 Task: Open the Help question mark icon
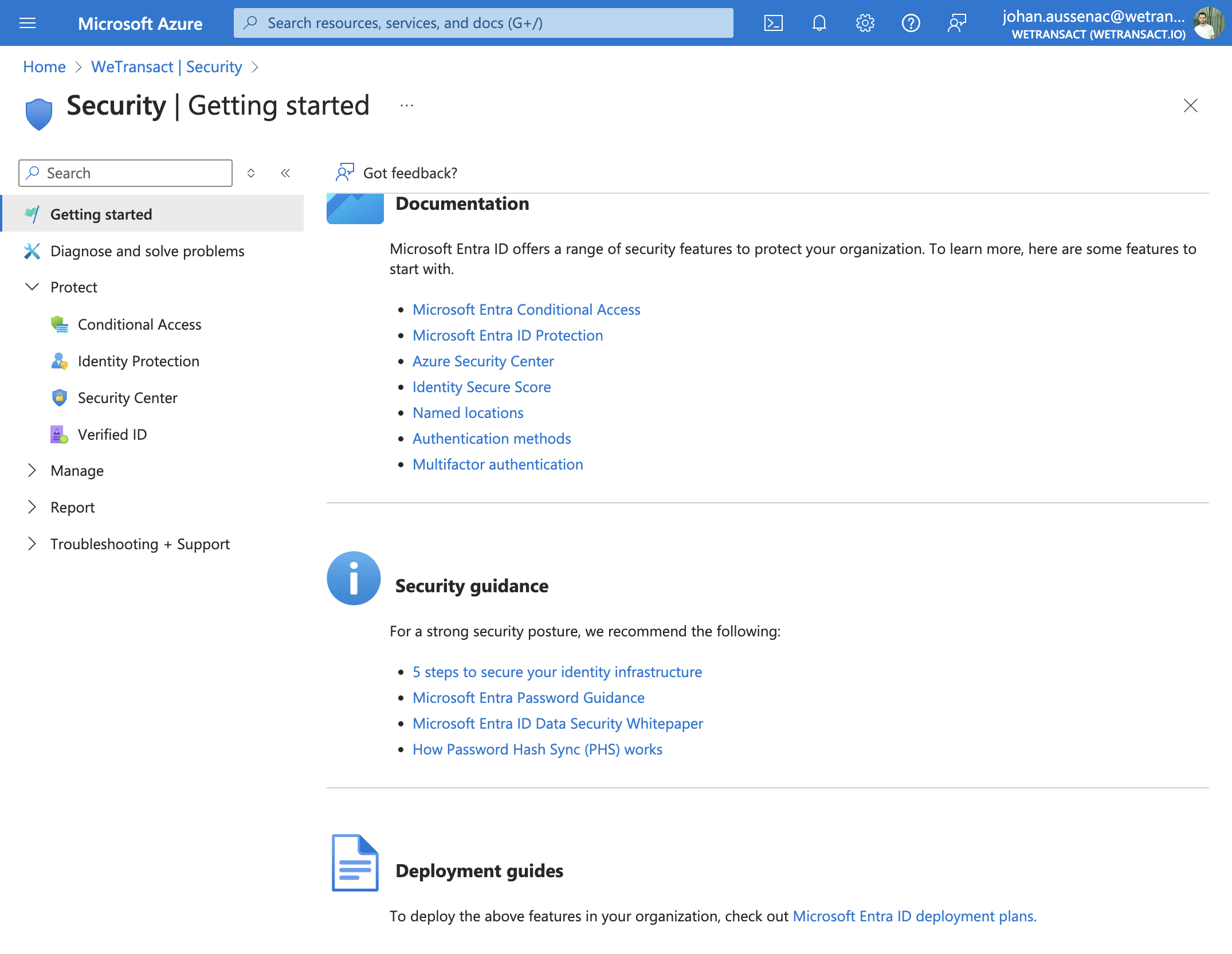[911, 23]
